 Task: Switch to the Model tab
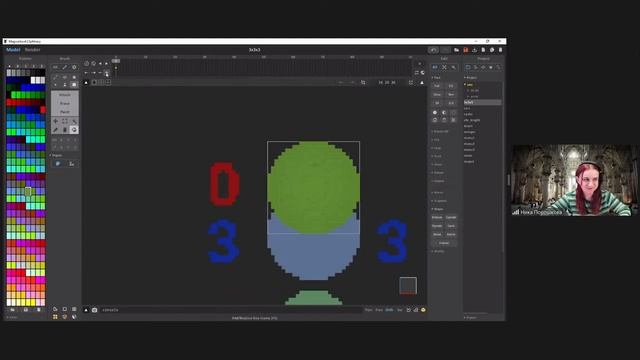(13, 50)
